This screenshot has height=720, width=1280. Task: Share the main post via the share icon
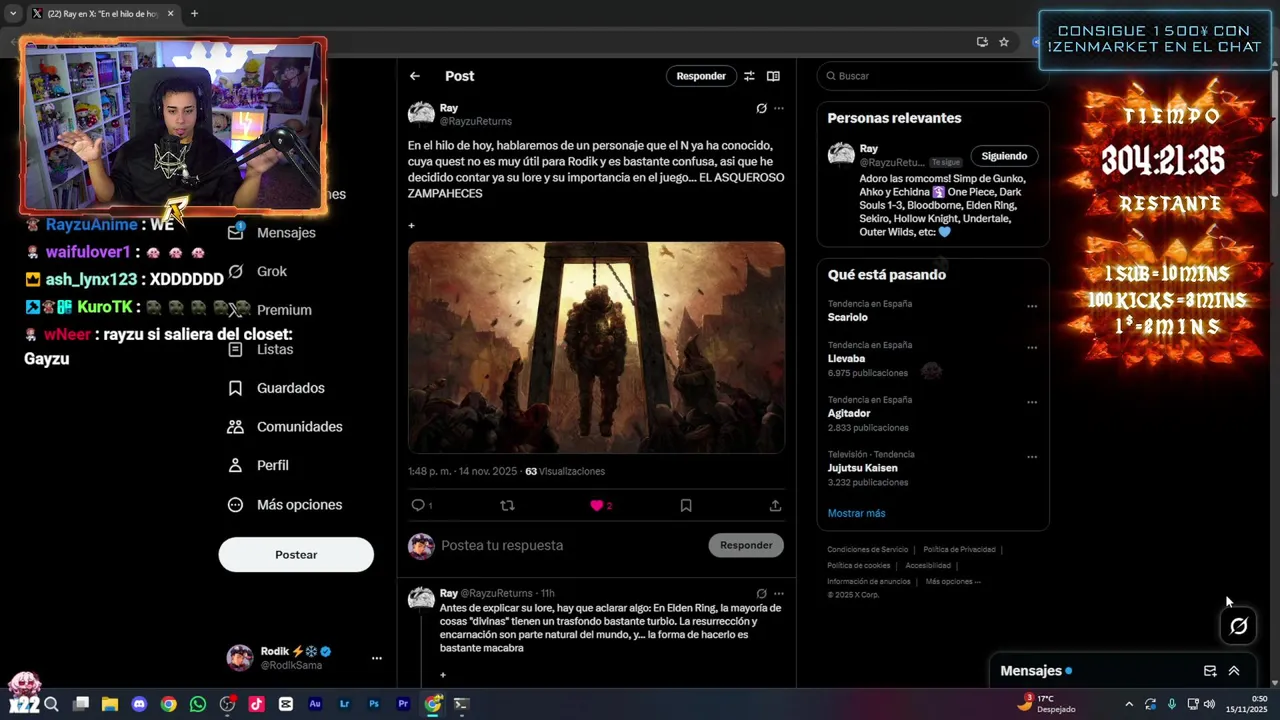click(775, 506)
